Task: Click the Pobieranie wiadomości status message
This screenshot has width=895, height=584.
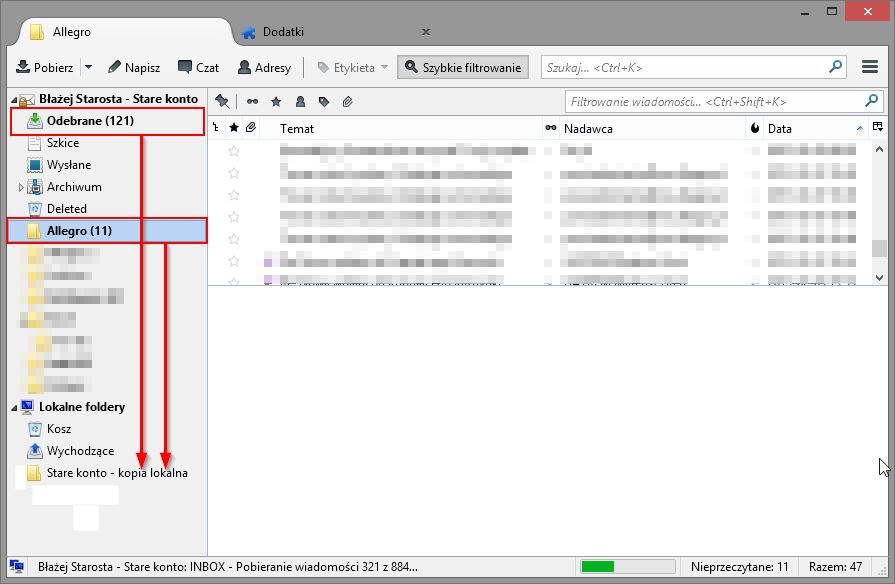Action: coord(228,567)
